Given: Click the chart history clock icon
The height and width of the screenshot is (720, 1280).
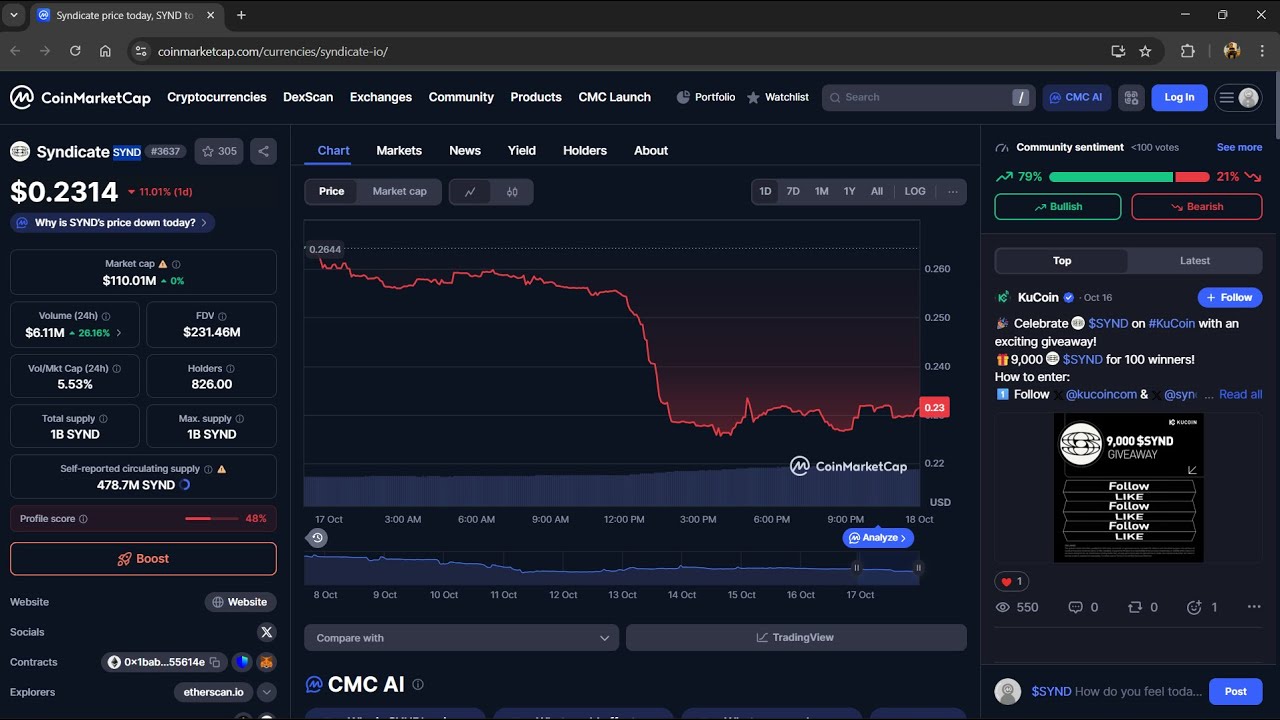Looking at the screenshot, I should (317, 538).
